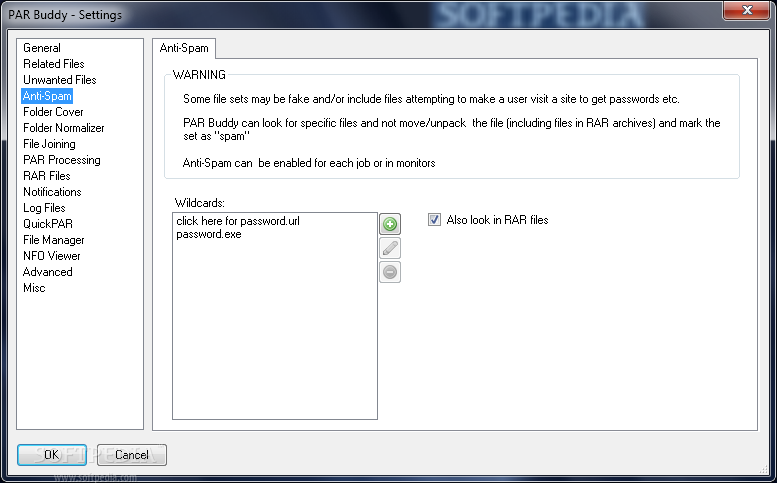Select highlighted Anti-Spam sidebar entry
The height and width of the screenshot is (483, 777).
(x=47, y=96)
